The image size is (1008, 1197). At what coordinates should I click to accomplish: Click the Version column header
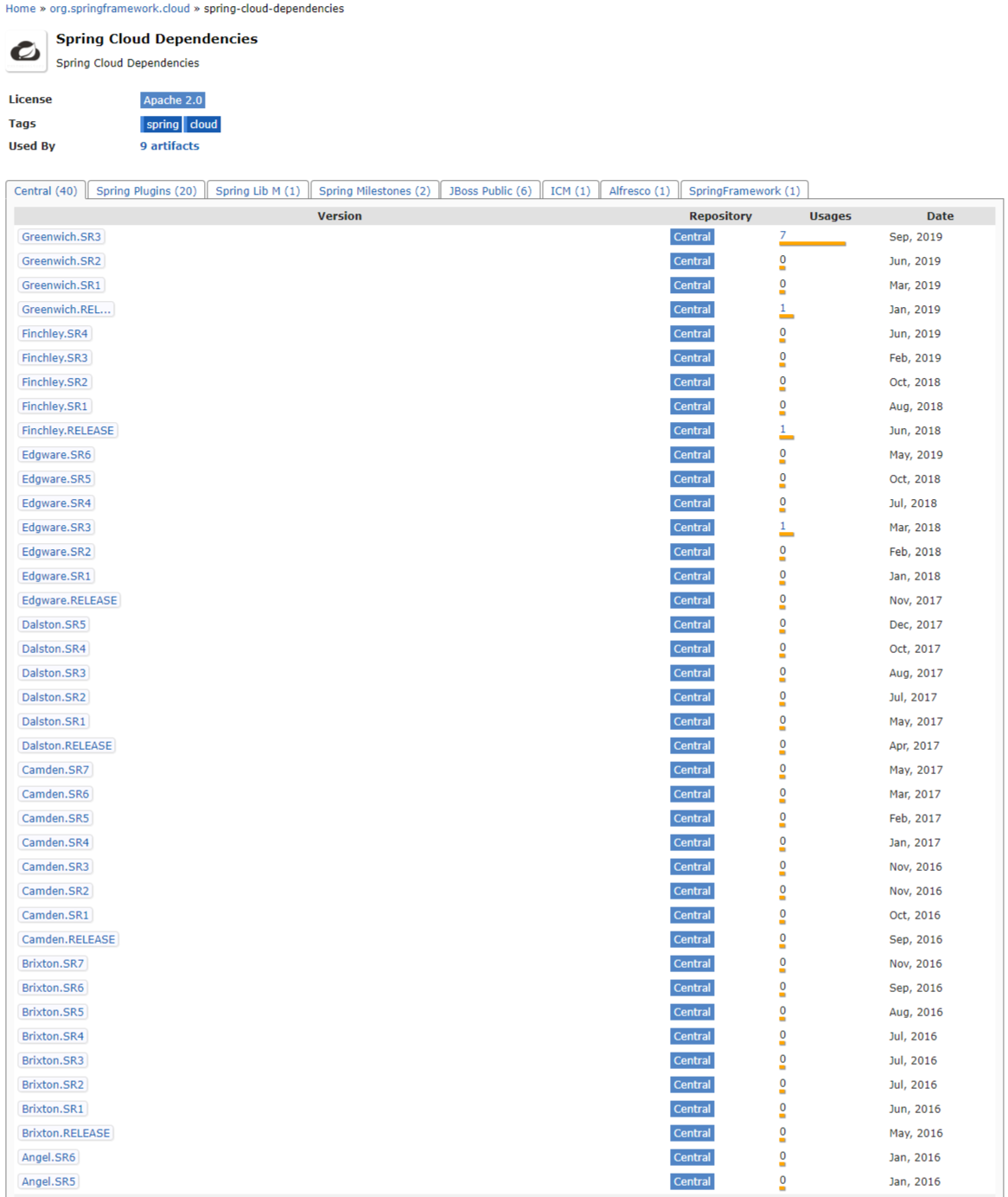point(340,216)
